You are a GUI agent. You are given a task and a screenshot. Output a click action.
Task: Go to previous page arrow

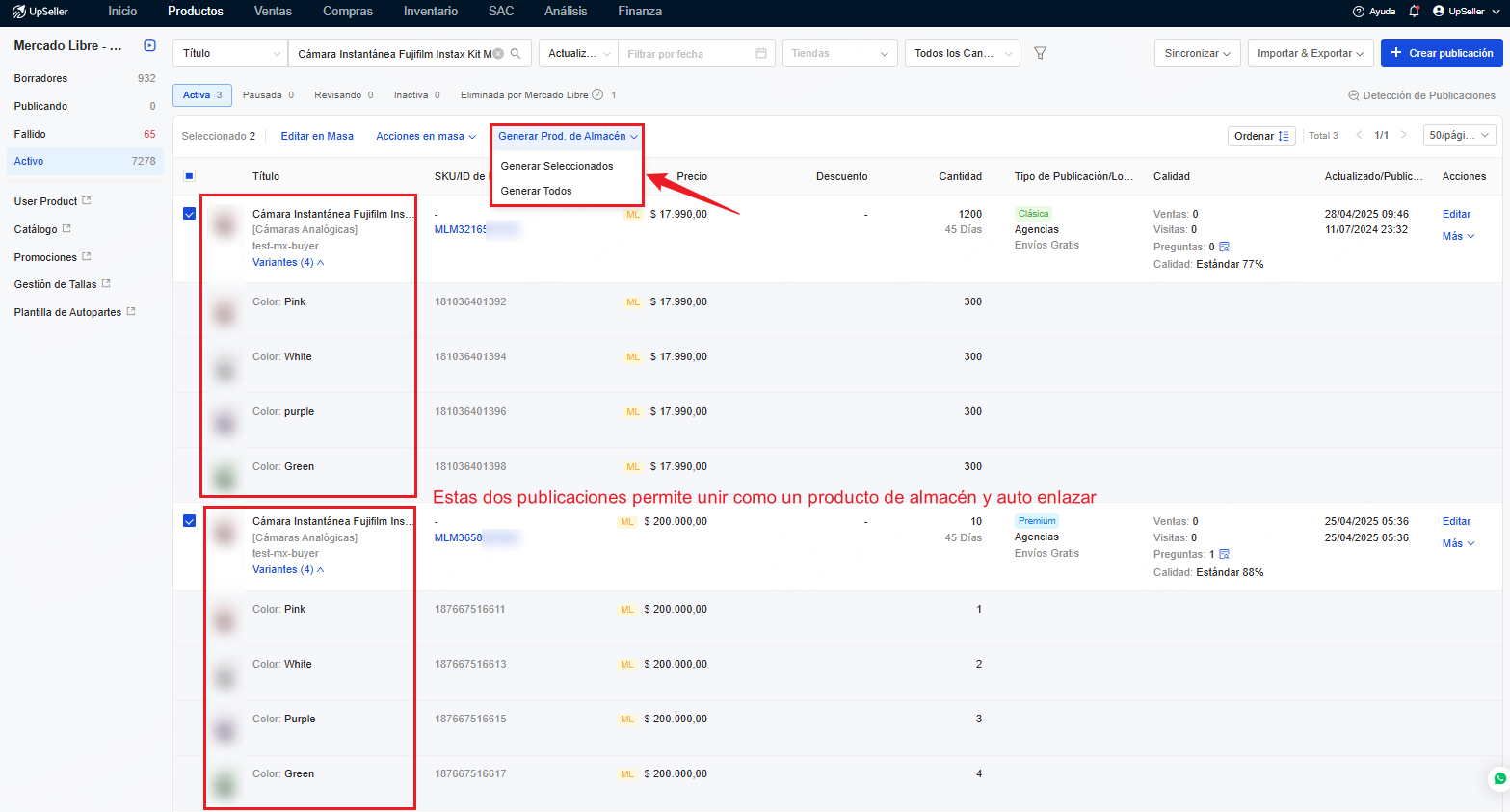[1359, 135]
